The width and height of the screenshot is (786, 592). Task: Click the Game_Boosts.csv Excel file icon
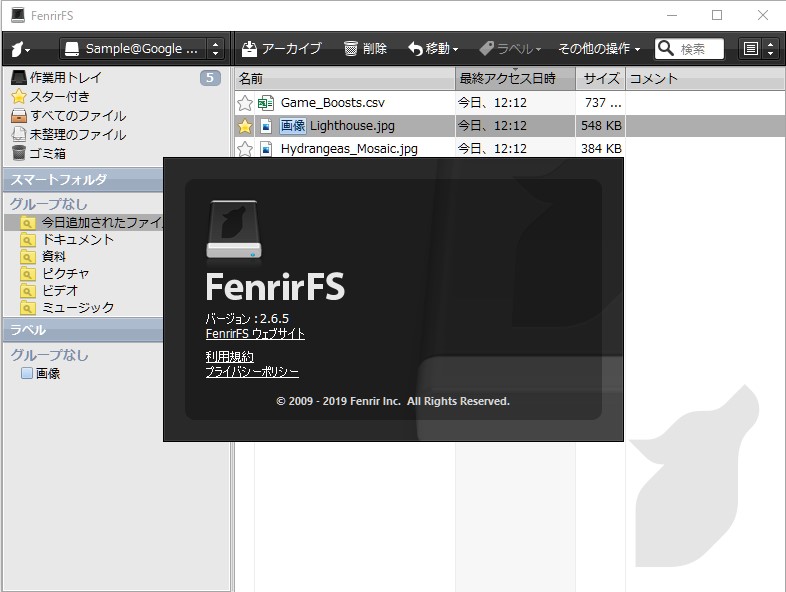tap(266, 103)
